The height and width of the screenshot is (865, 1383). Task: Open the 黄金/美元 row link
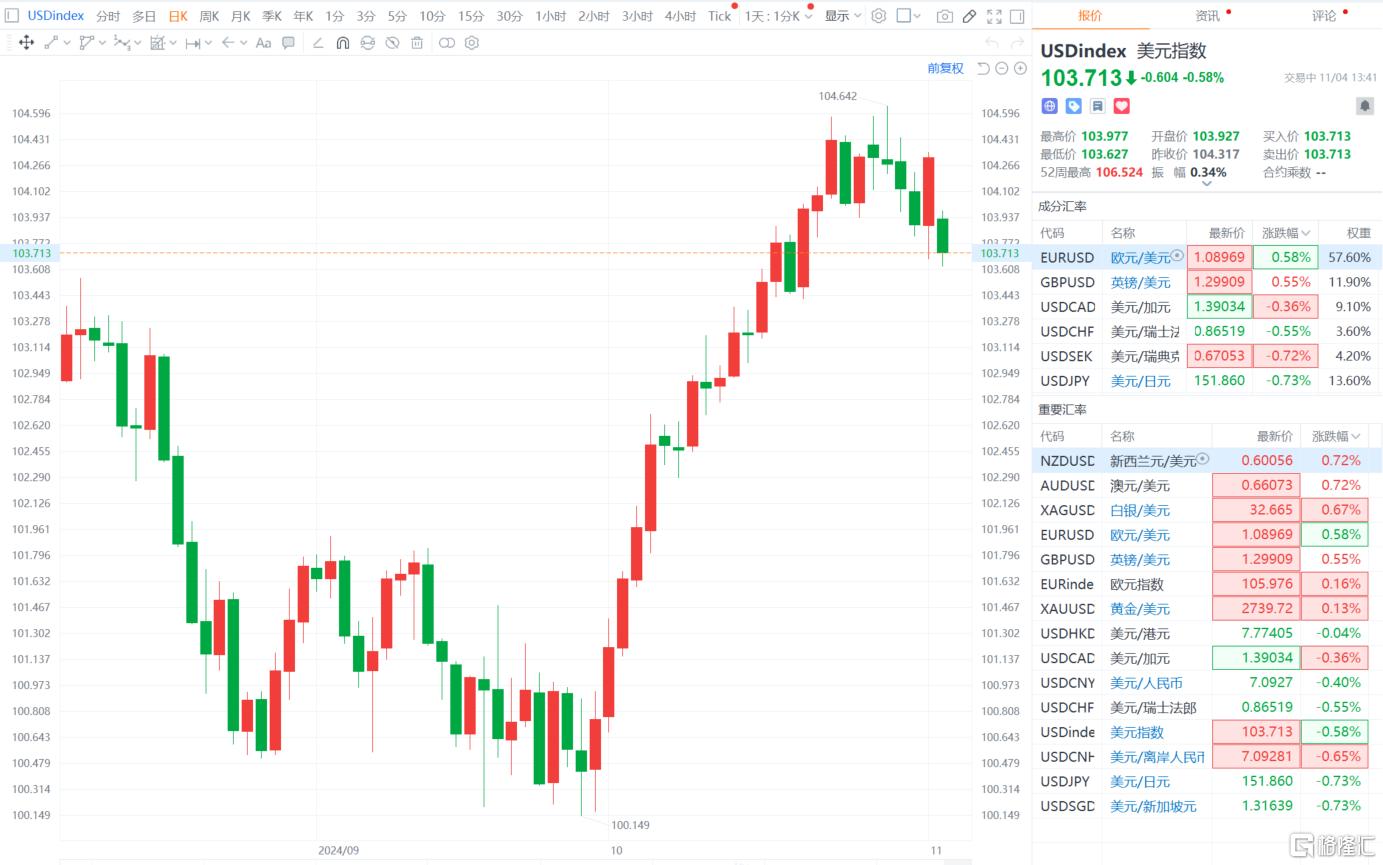click(x=1140, y=609)
